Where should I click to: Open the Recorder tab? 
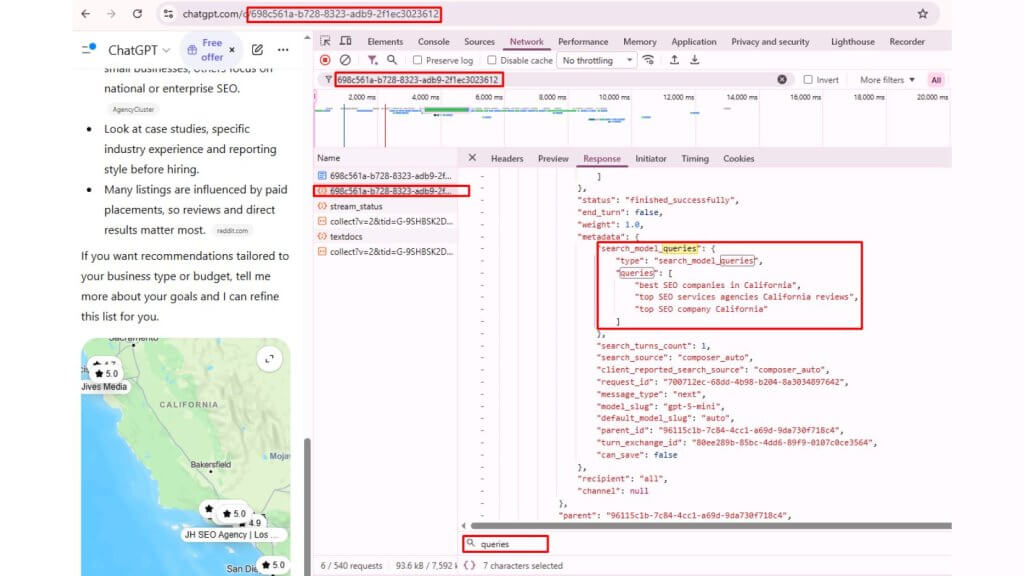[907, 42]
